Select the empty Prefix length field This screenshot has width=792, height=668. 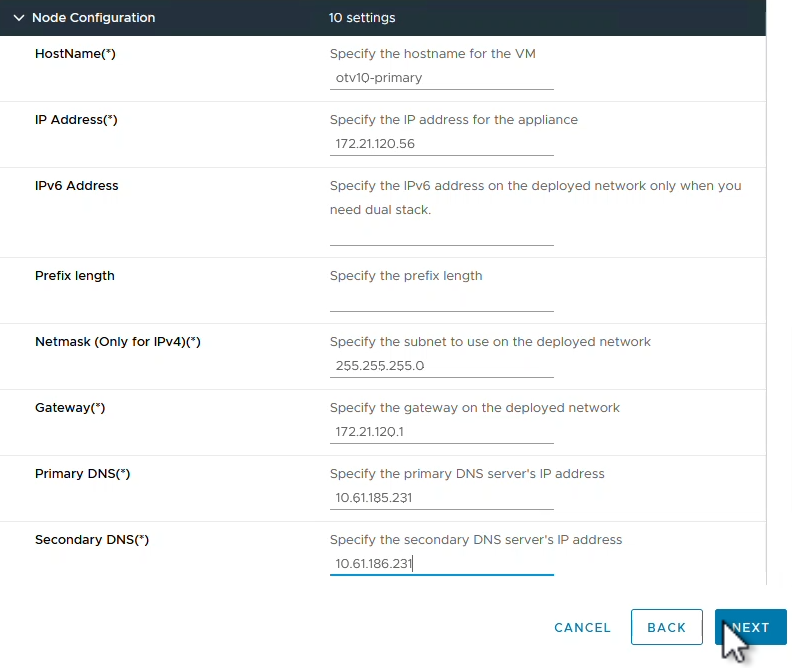tap(441, 300)
